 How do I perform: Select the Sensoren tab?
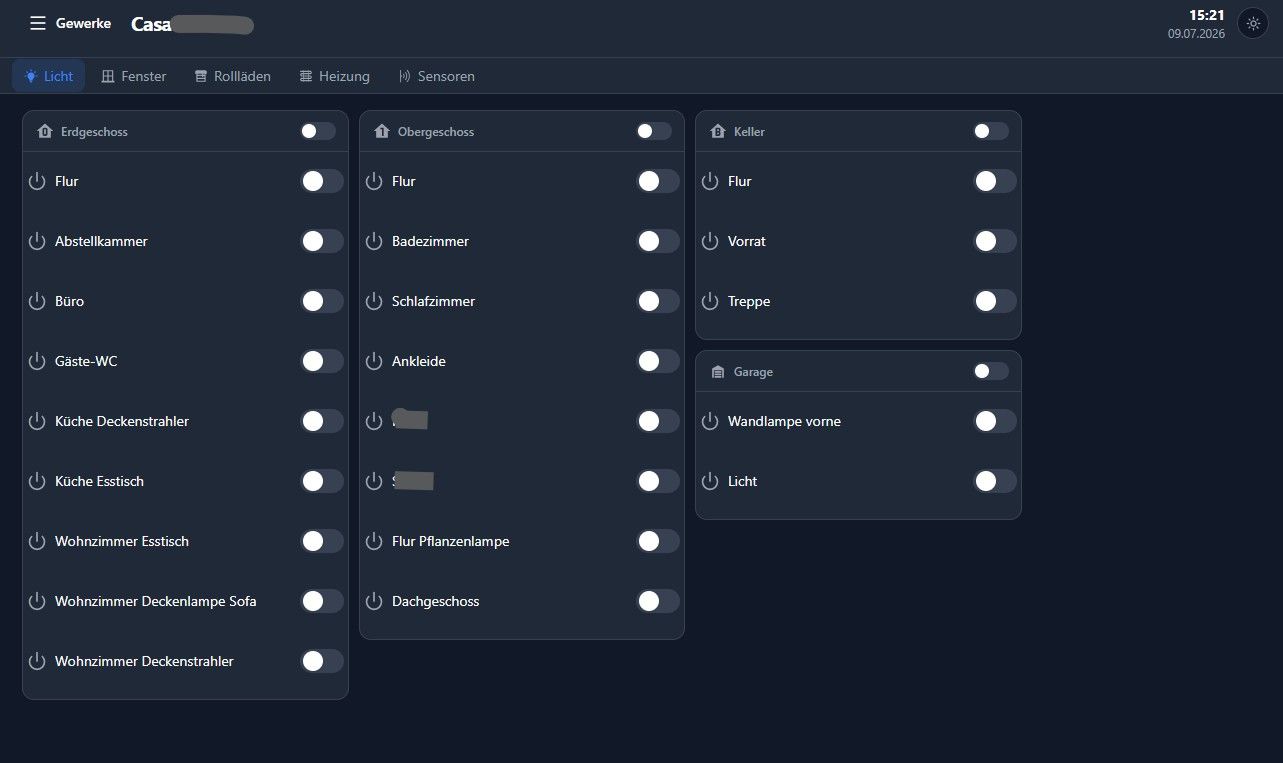tap(436, 76)
